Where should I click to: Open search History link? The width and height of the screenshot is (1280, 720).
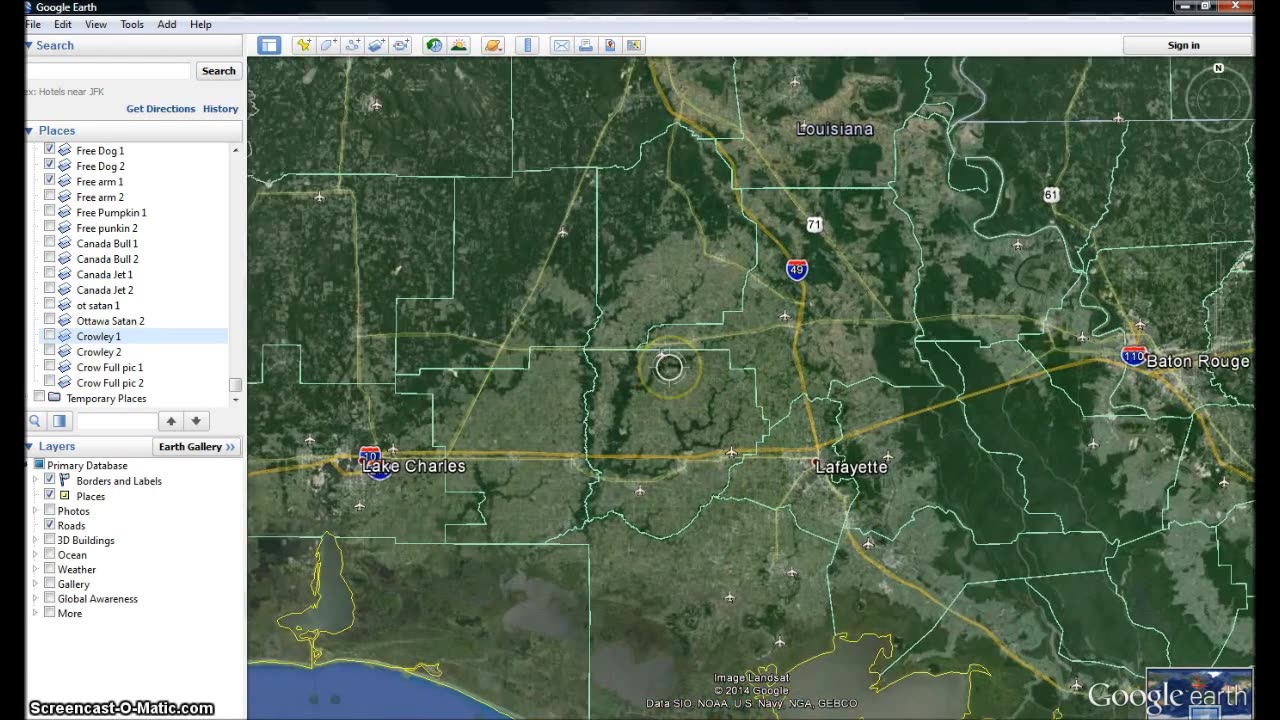220,108
